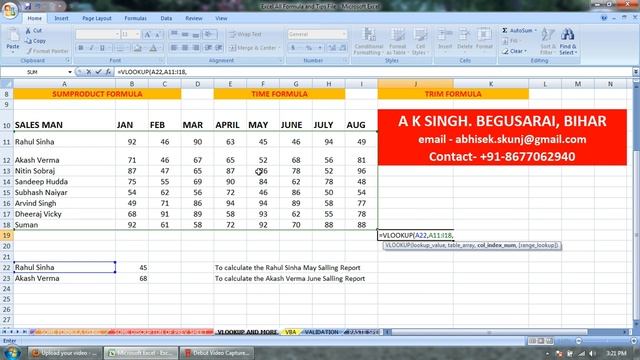Open the VALIDATION sheet tab
Image resolution: width=640 pixels, height=360 pixels.
pyautogui.click(x=322, y=332)
